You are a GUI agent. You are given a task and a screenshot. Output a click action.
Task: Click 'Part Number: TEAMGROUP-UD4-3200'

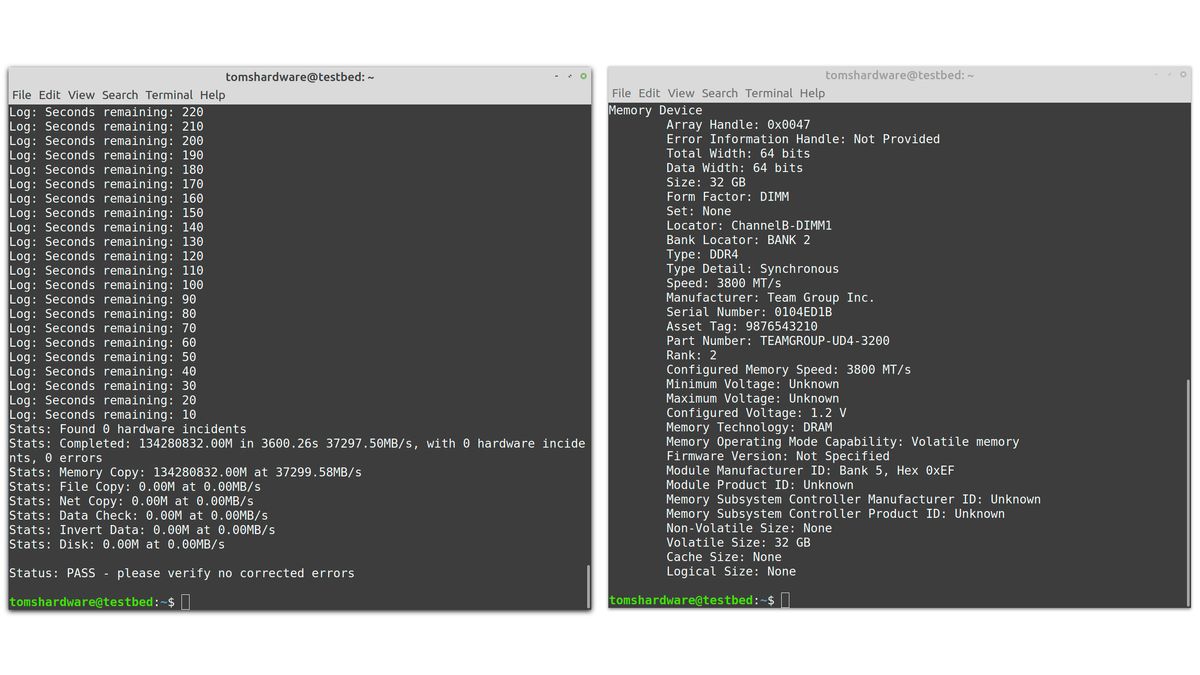click(778, 341)
